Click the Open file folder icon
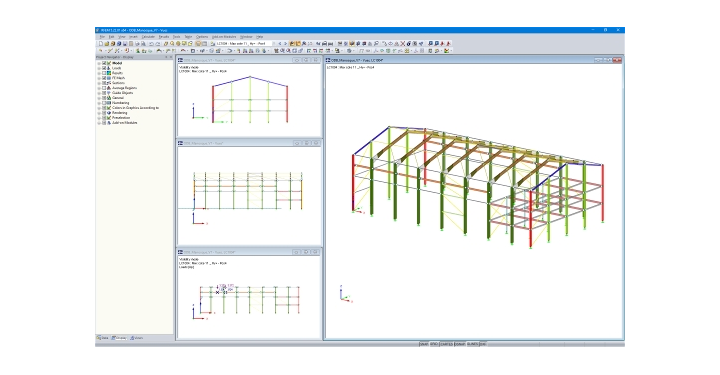 pyautogui.click(x=107, y=44)
